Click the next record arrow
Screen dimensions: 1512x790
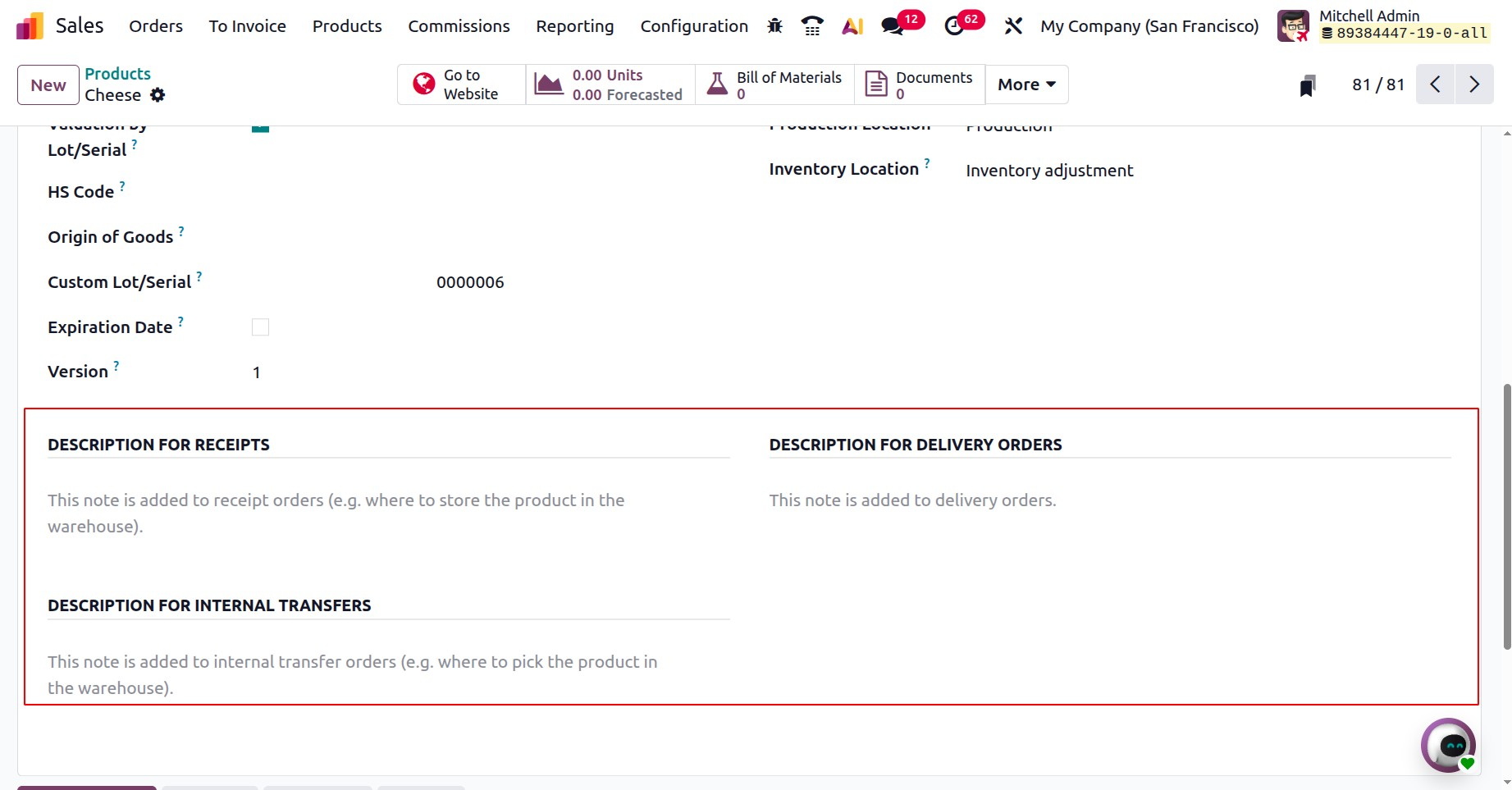(1474, 84)
